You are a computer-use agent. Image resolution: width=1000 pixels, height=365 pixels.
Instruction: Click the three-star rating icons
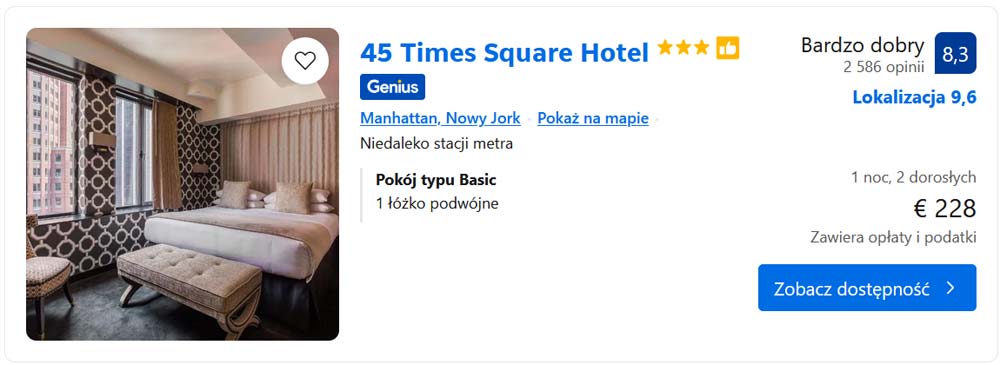point(683,48)
